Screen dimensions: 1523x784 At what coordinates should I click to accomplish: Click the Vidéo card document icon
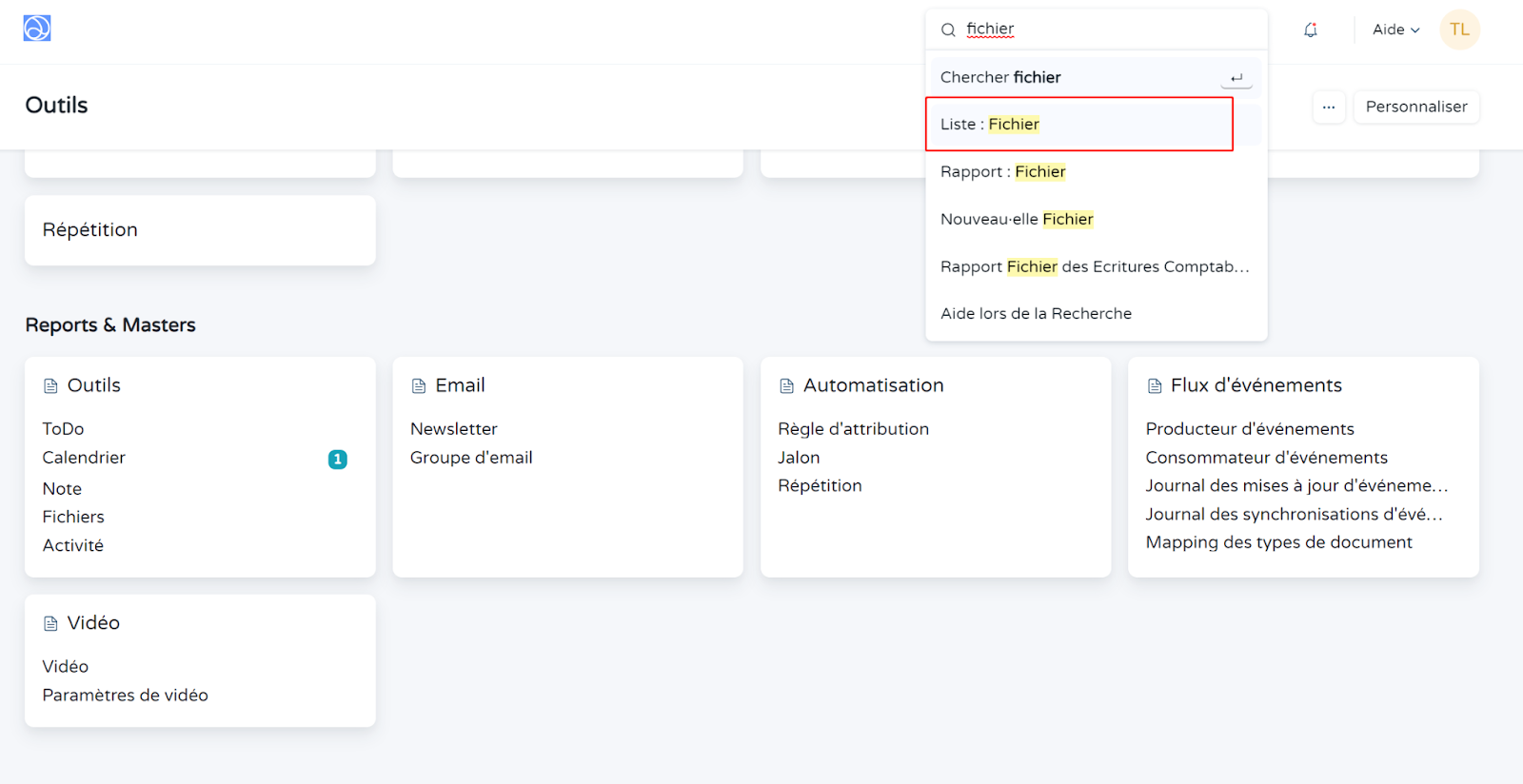51,624
